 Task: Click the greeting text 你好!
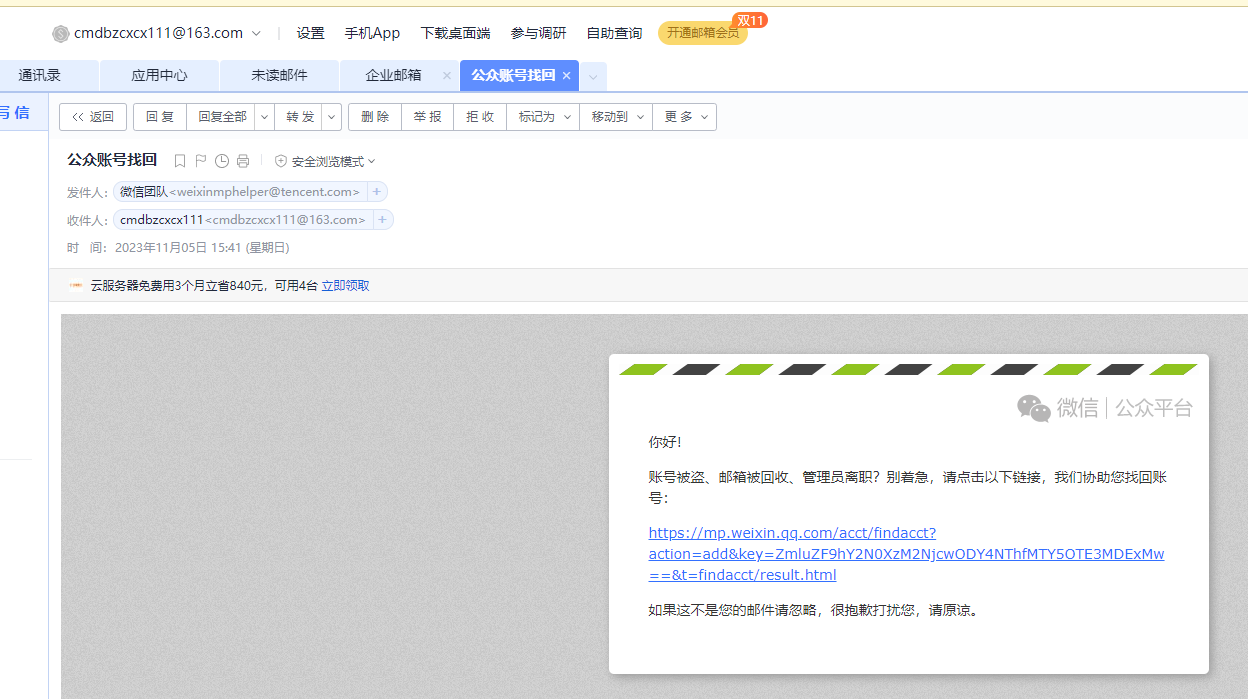pos(664,442)
